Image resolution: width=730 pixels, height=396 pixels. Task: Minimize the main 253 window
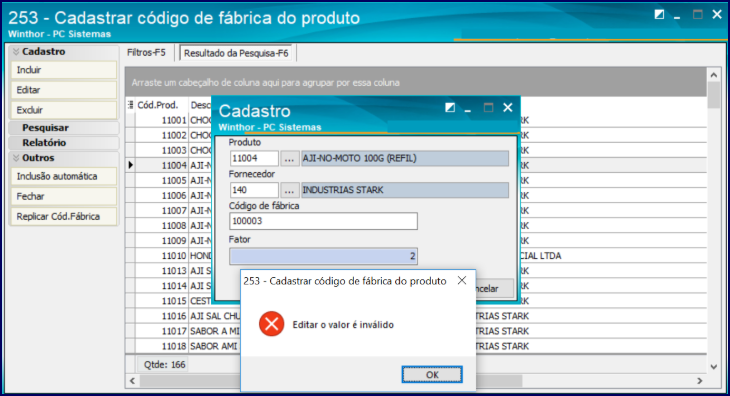(677, 16)
